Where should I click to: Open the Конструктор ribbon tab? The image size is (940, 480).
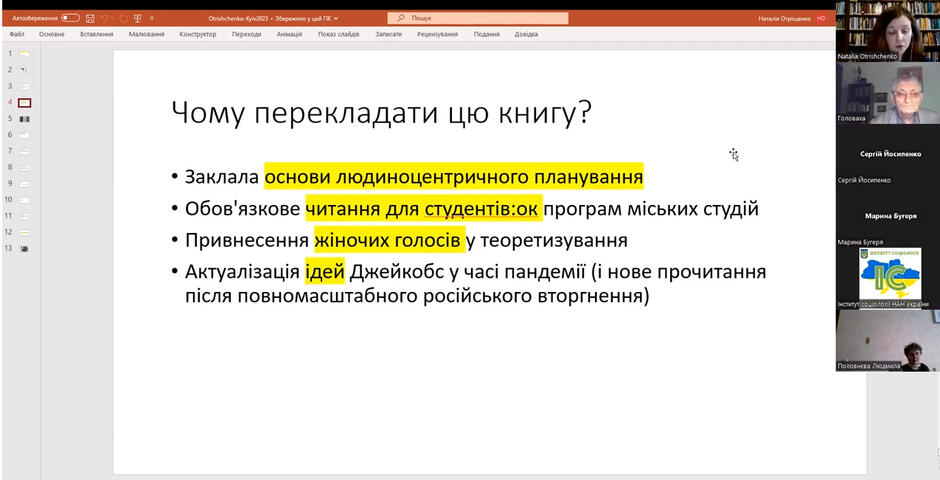(197, 34)
